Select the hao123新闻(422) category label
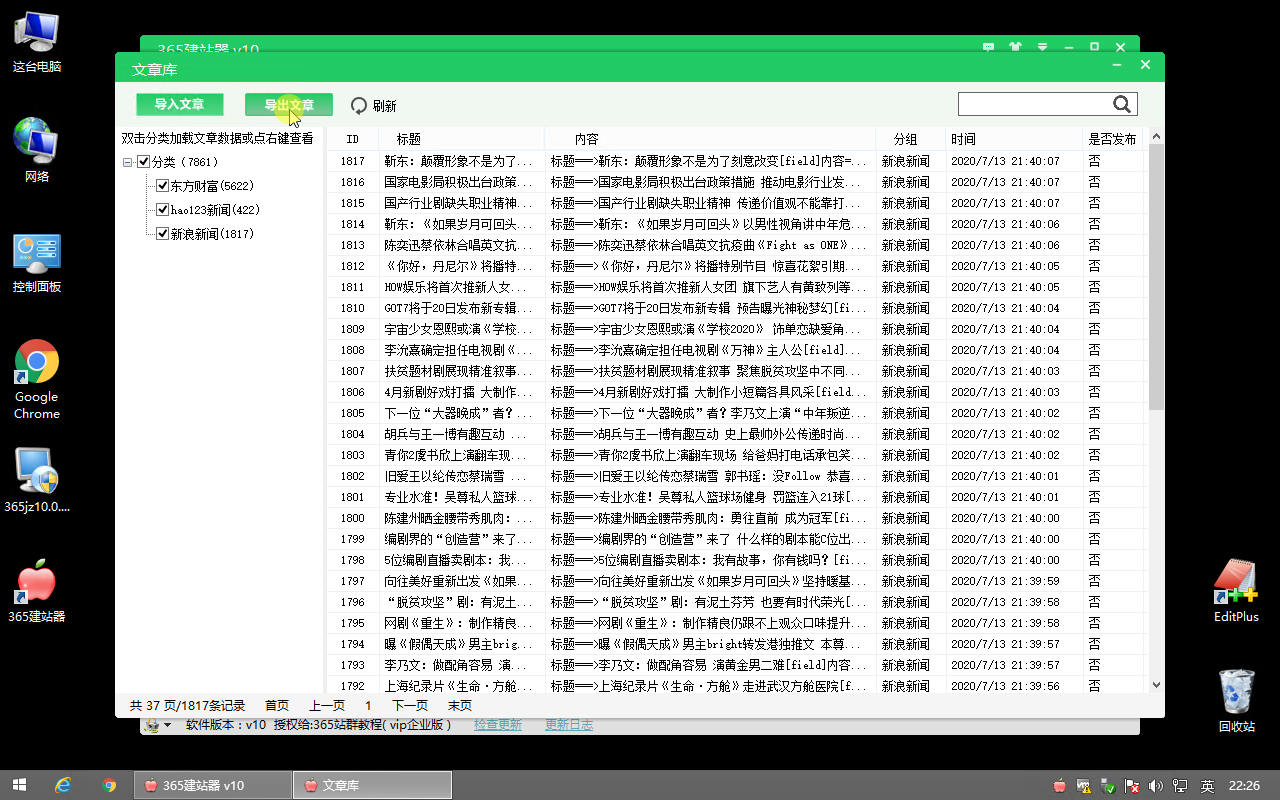 215,210
